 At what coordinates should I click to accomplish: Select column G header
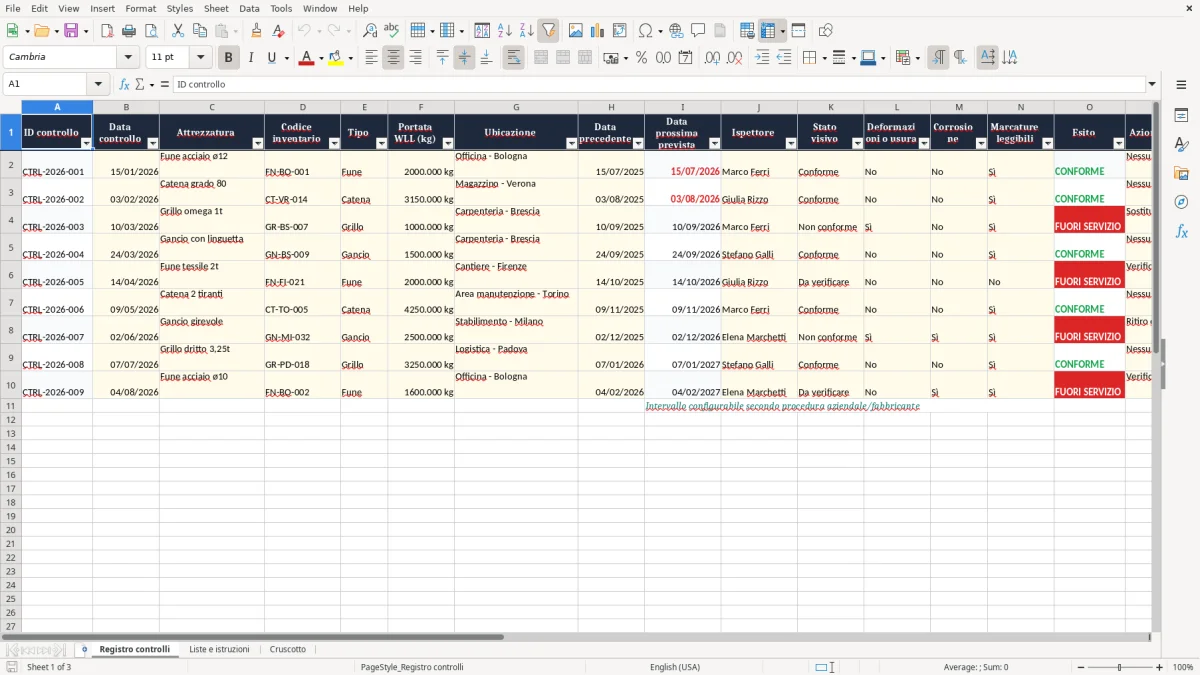pyautogui.click(x=516, y=107)
